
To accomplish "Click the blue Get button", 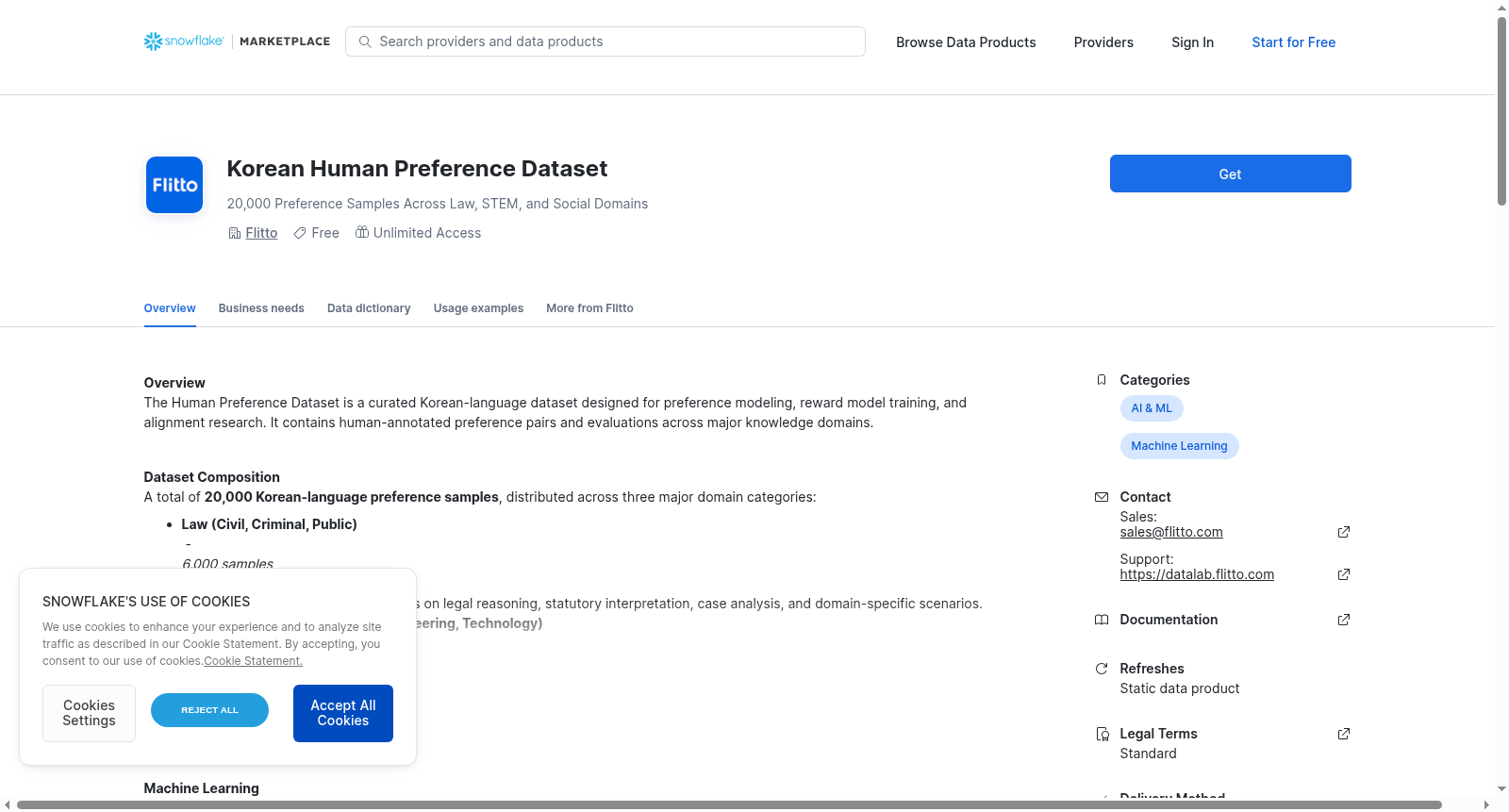I will coord(1231,174).
